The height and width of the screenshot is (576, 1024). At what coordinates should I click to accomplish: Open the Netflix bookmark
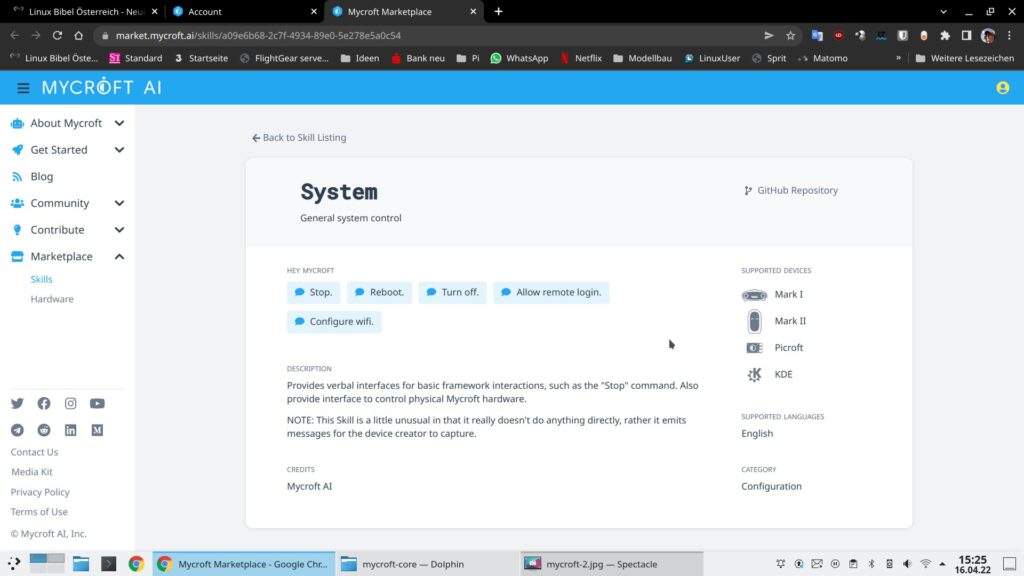(x=581, y=58)
